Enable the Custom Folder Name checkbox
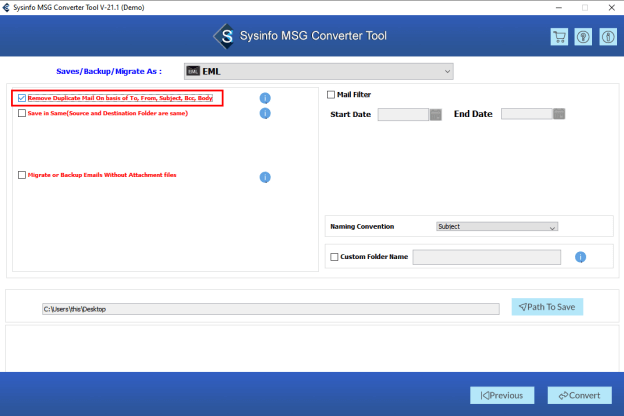The width and height of the screenshot is (624, 416). tap(334, 257)
